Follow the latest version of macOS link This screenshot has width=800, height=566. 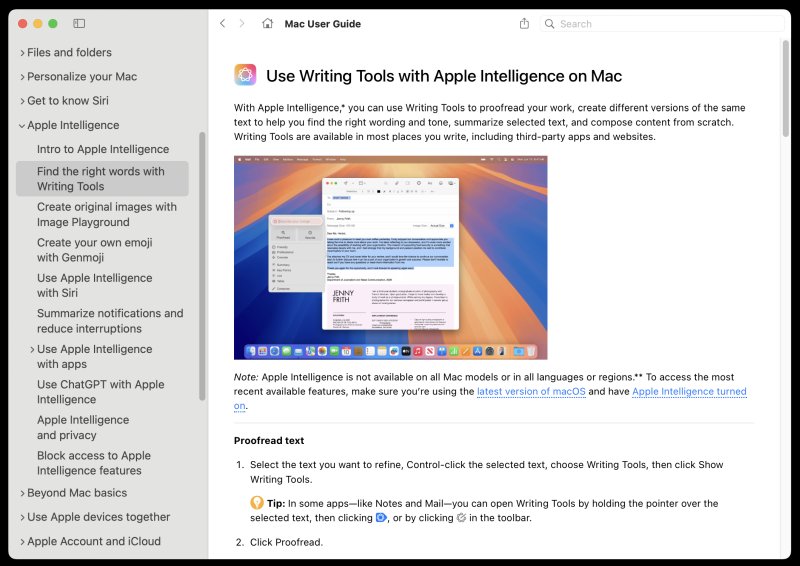(x=531, y=391)
